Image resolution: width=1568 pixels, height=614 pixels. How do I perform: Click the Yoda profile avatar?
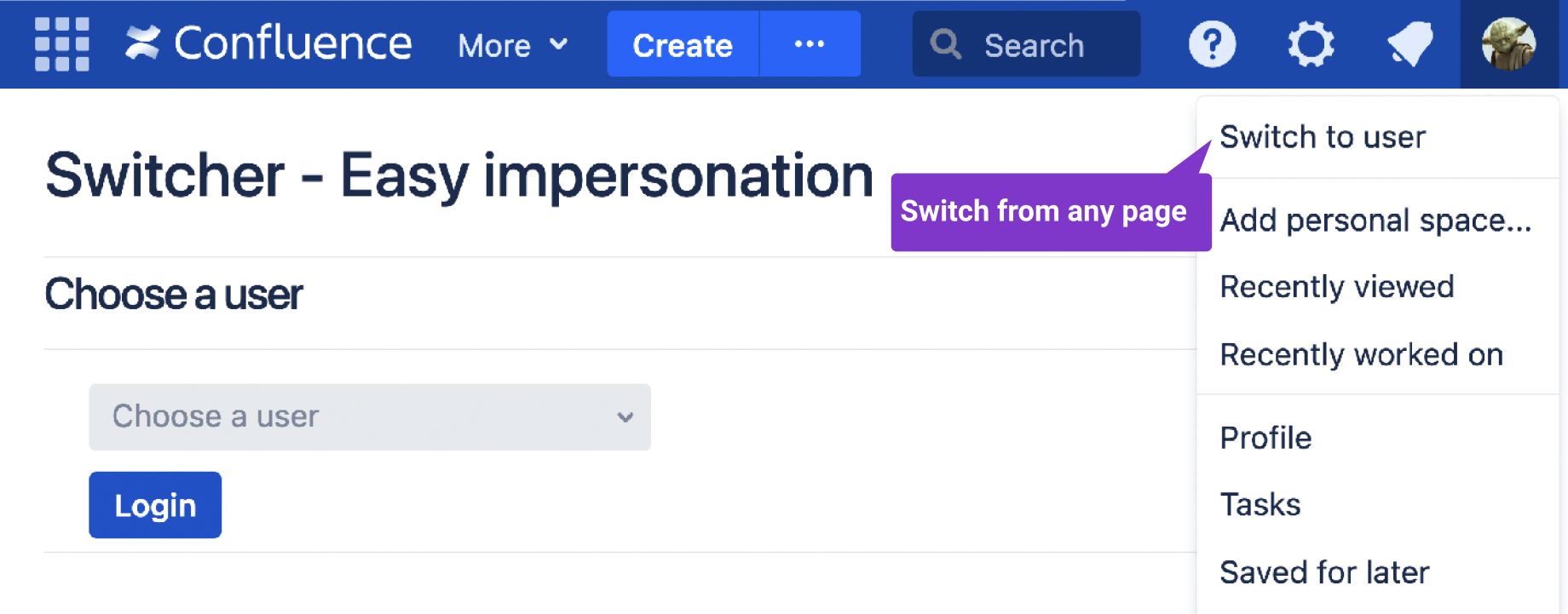pyautogui.click(x=1507, y=44)
